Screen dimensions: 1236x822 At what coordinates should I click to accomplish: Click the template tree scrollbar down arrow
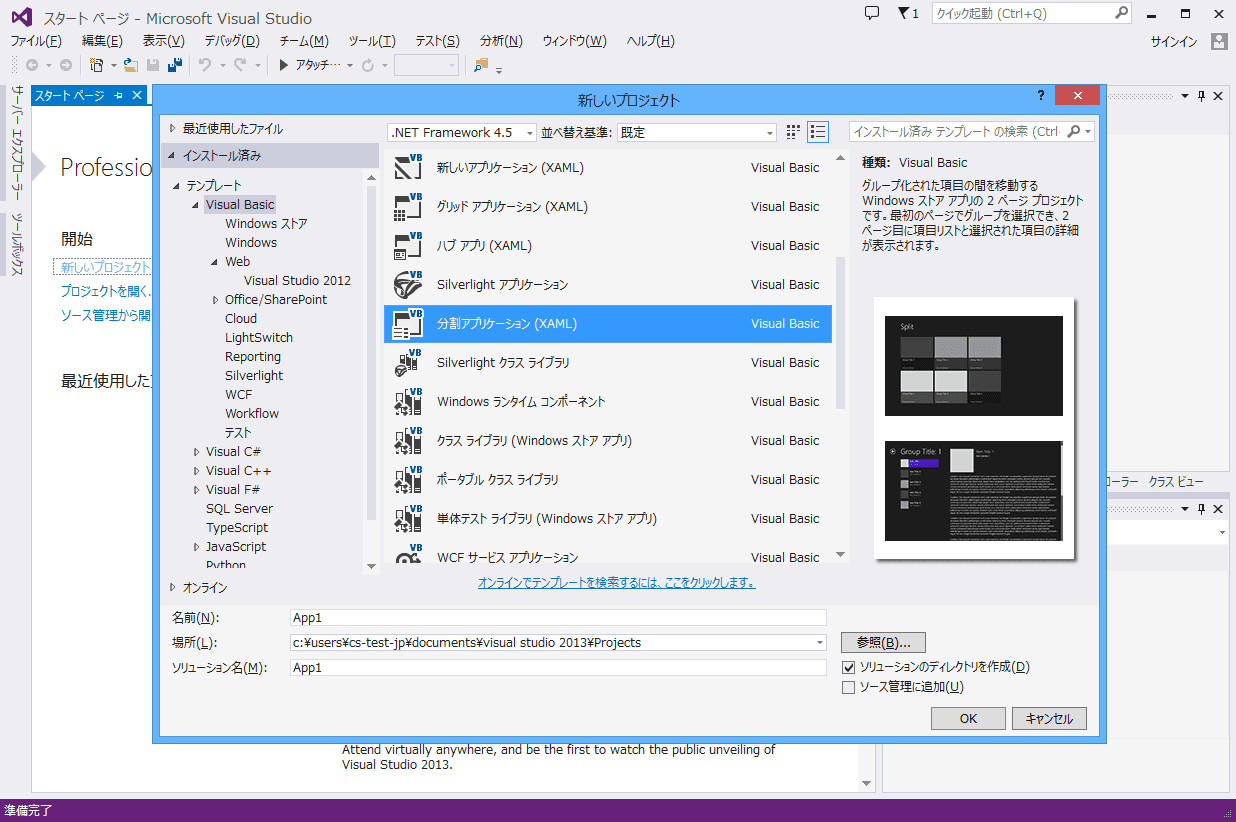[372, 566]
